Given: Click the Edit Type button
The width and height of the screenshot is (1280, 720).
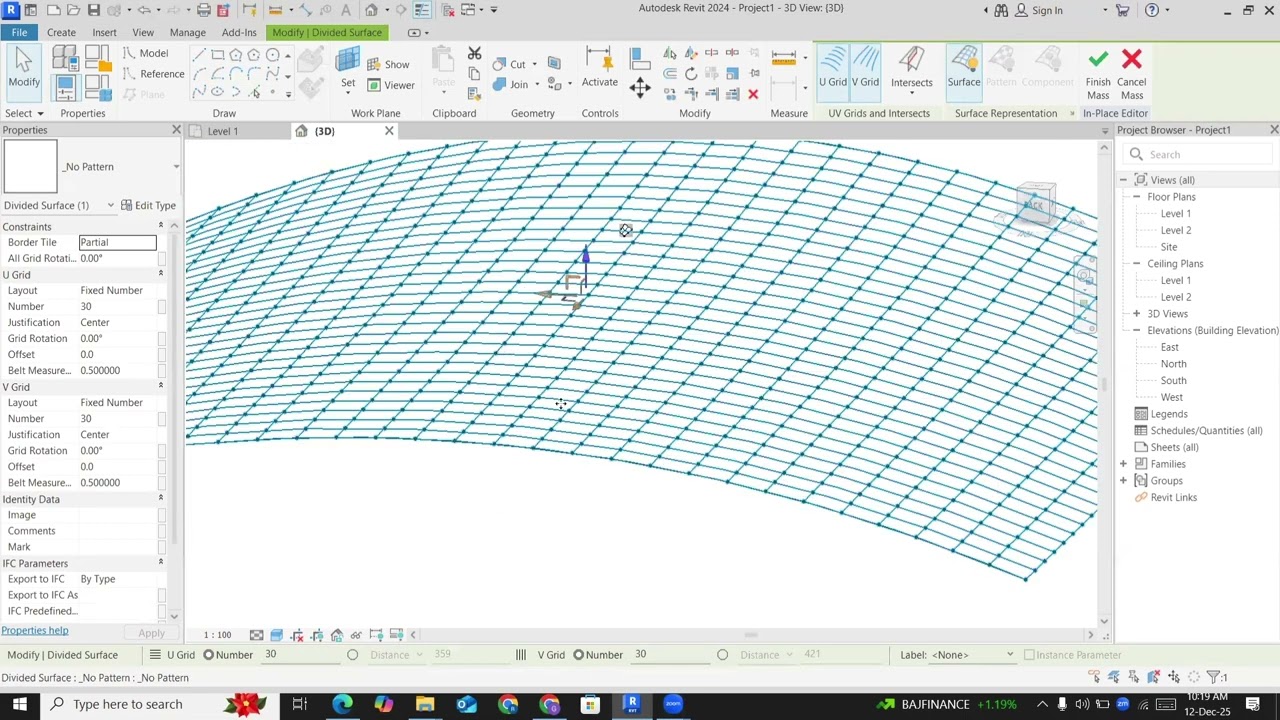Looking at the screenshot, I should (148, 206).
